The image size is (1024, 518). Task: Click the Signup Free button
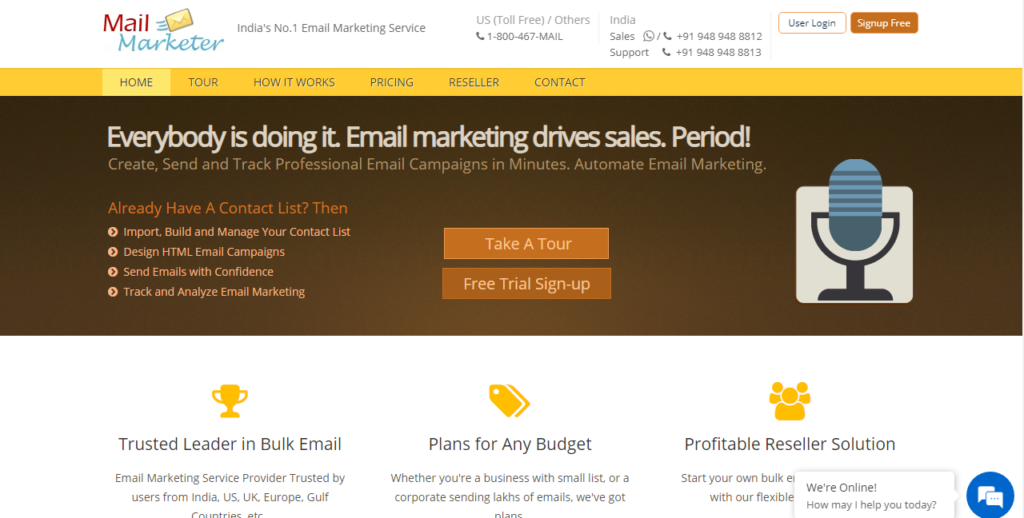tap(884, 23)
